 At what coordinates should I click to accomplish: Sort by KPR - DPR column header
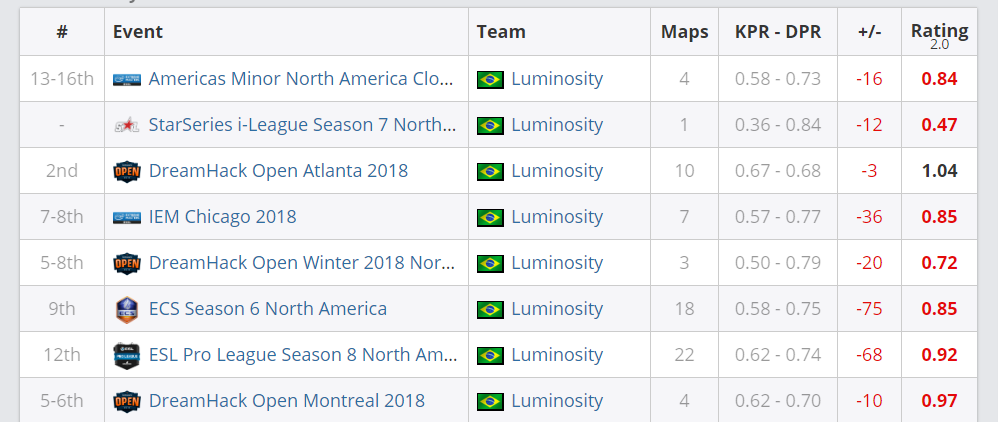776,32
